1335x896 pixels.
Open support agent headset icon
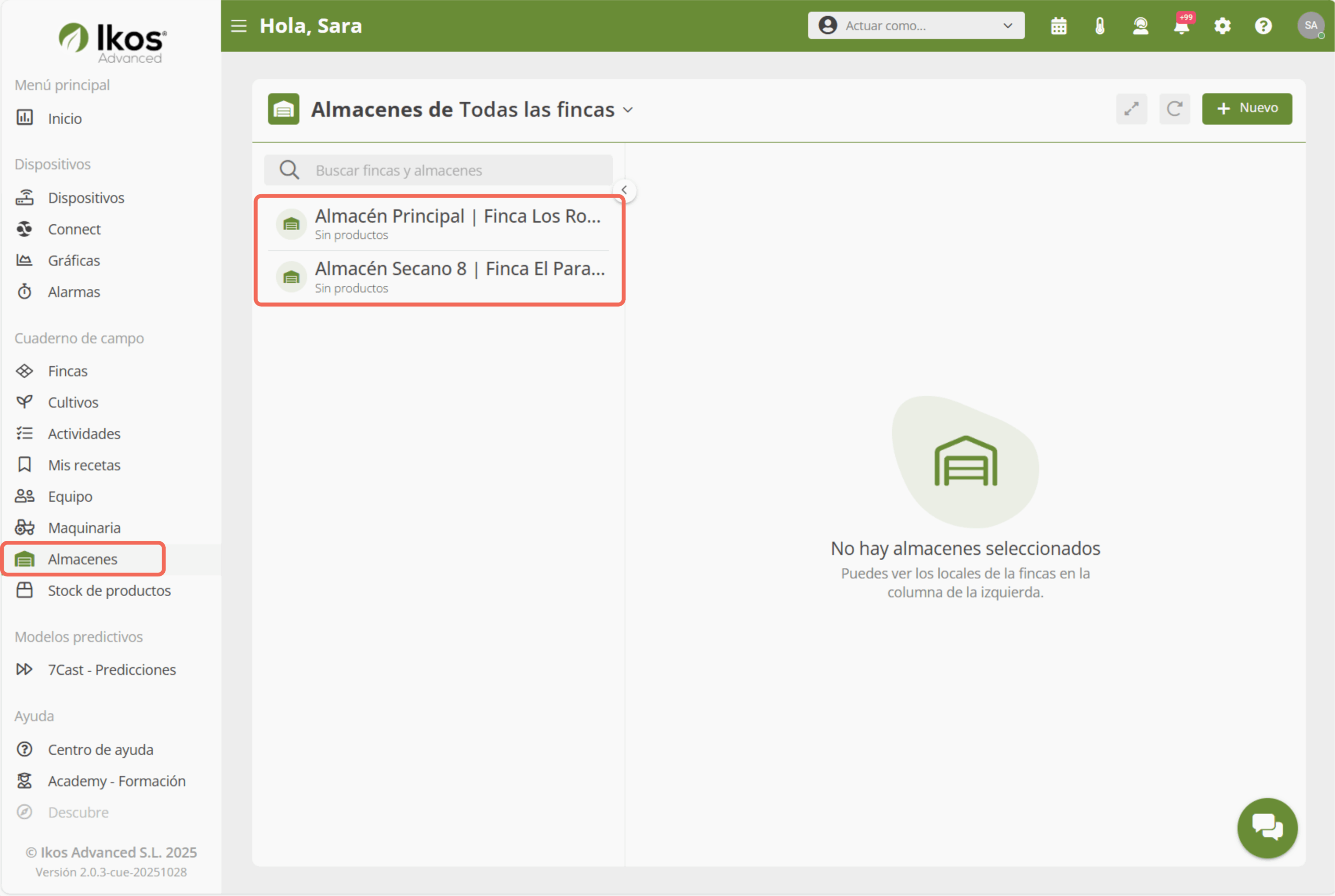point(1140,26)
